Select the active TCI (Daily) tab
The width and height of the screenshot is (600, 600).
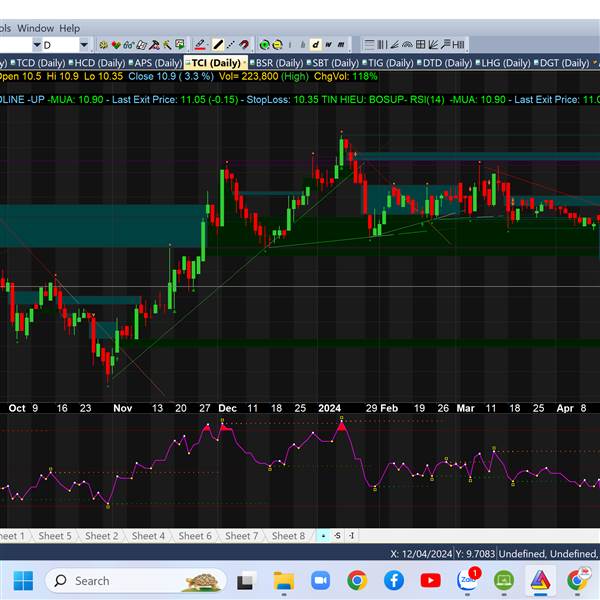(216, 63)
